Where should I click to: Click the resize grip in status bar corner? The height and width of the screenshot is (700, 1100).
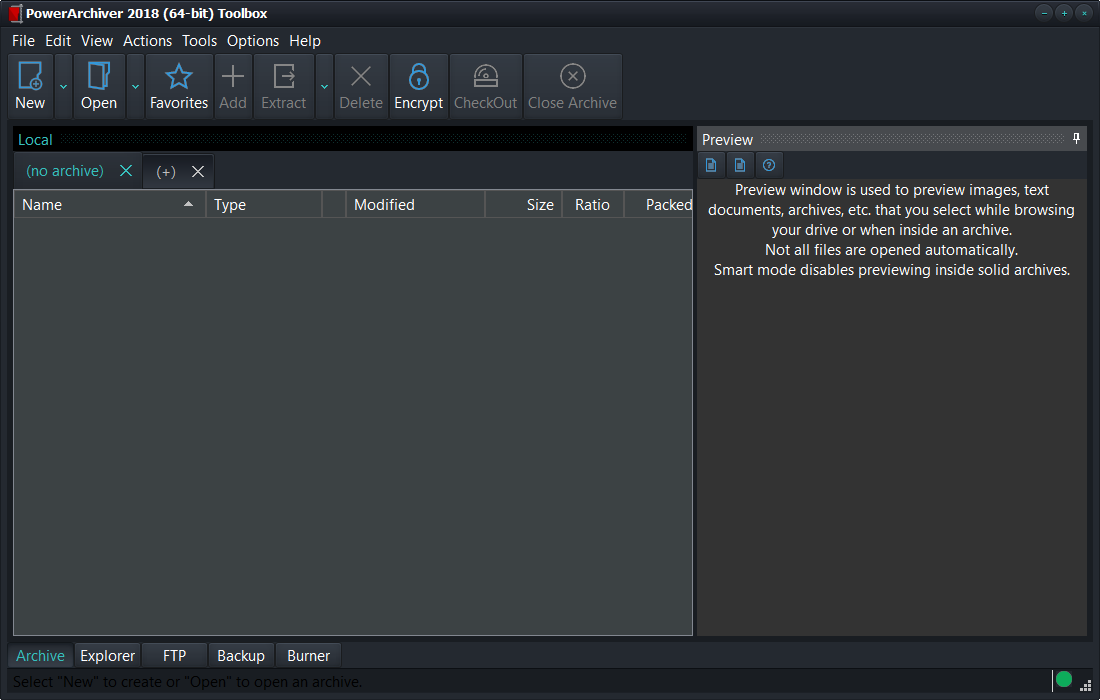[x=1085, y=685]
